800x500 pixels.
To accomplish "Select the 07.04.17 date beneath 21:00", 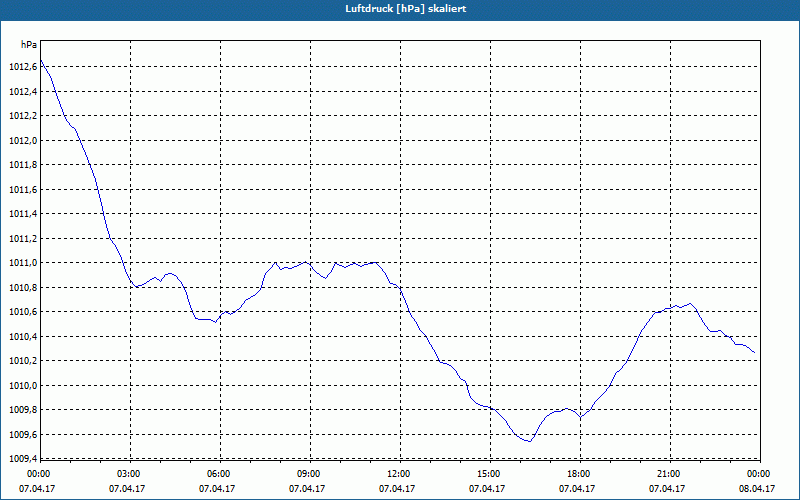I will pyautogui.click(x=667, y=489).
